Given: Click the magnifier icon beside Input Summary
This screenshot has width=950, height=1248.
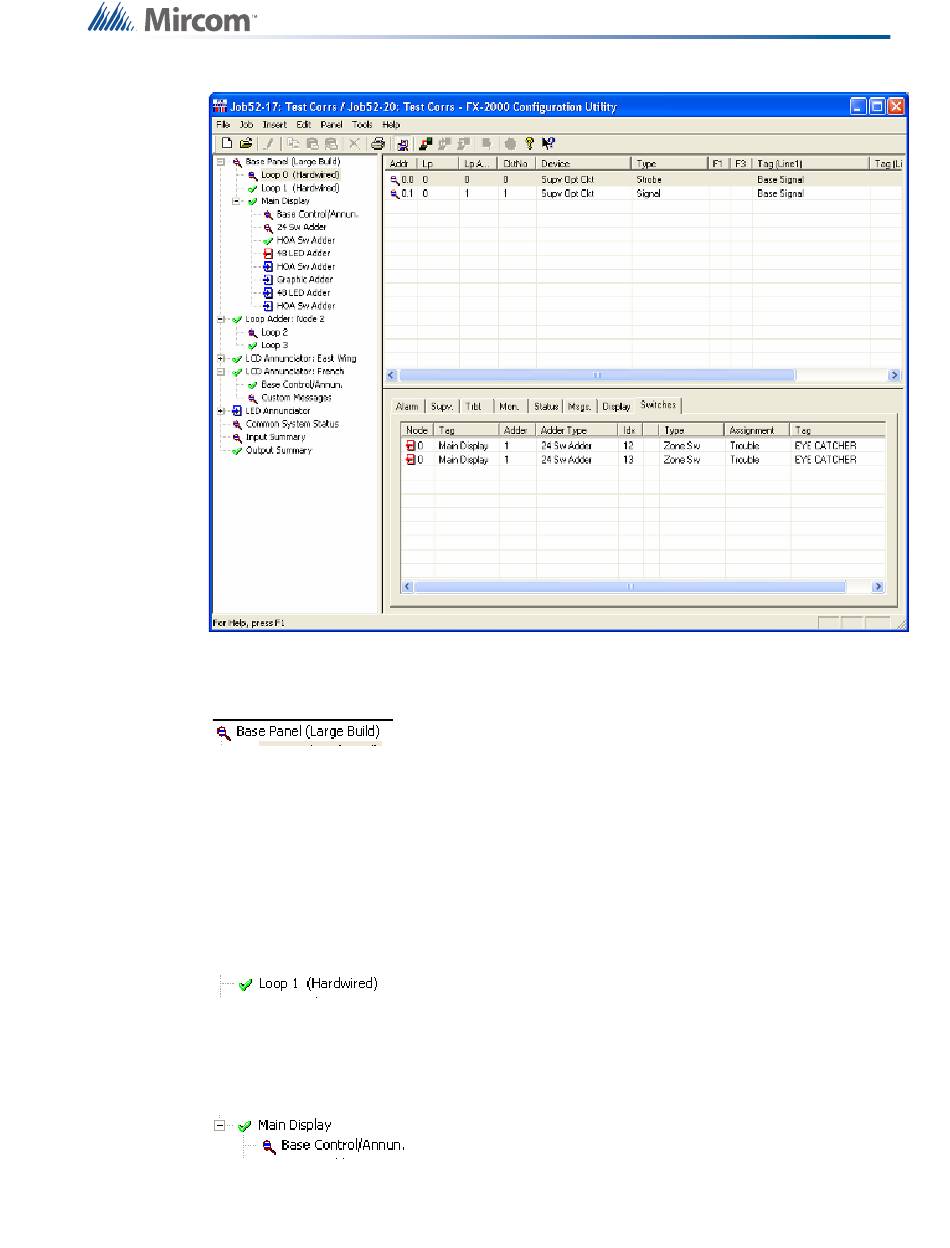Looking at the screenshot, I should click(x=237, y=437).
